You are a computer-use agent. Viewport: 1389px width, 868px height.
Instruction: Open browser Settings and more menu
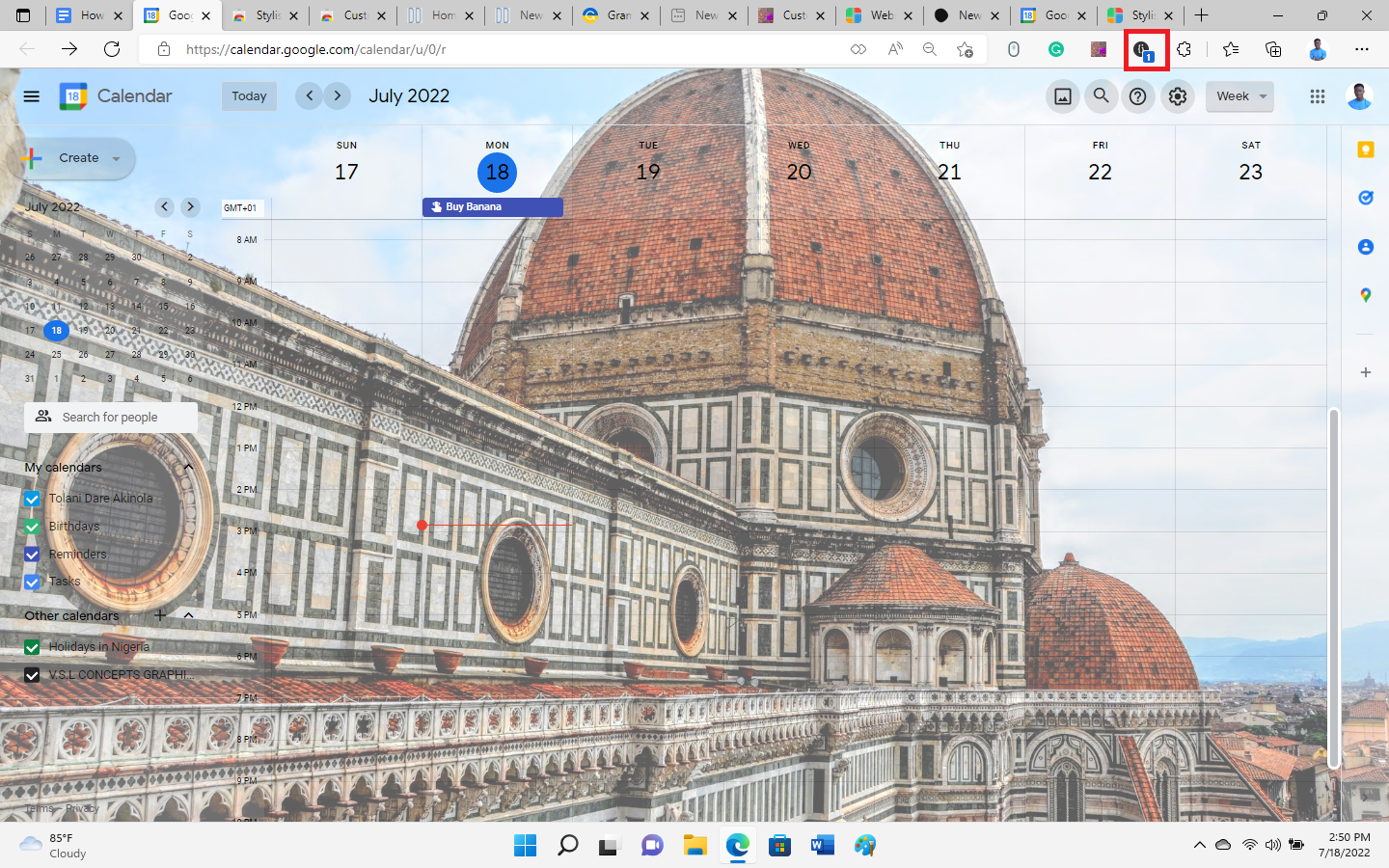1361,49
